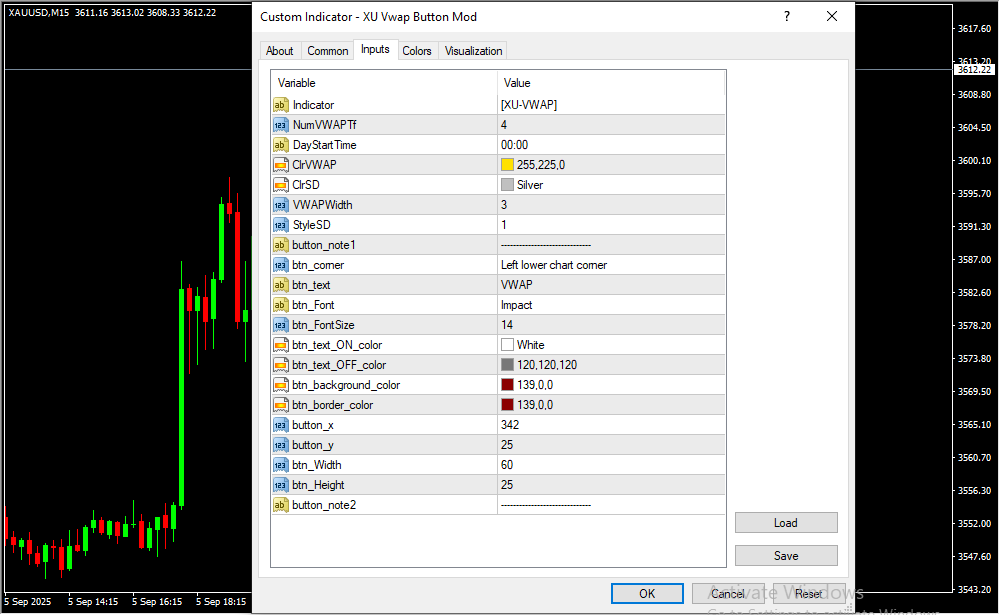Viewport: 1000px width, 615px height.
Task: Select the Common tab
Action: pyautogui.click(x=328, y=51)
